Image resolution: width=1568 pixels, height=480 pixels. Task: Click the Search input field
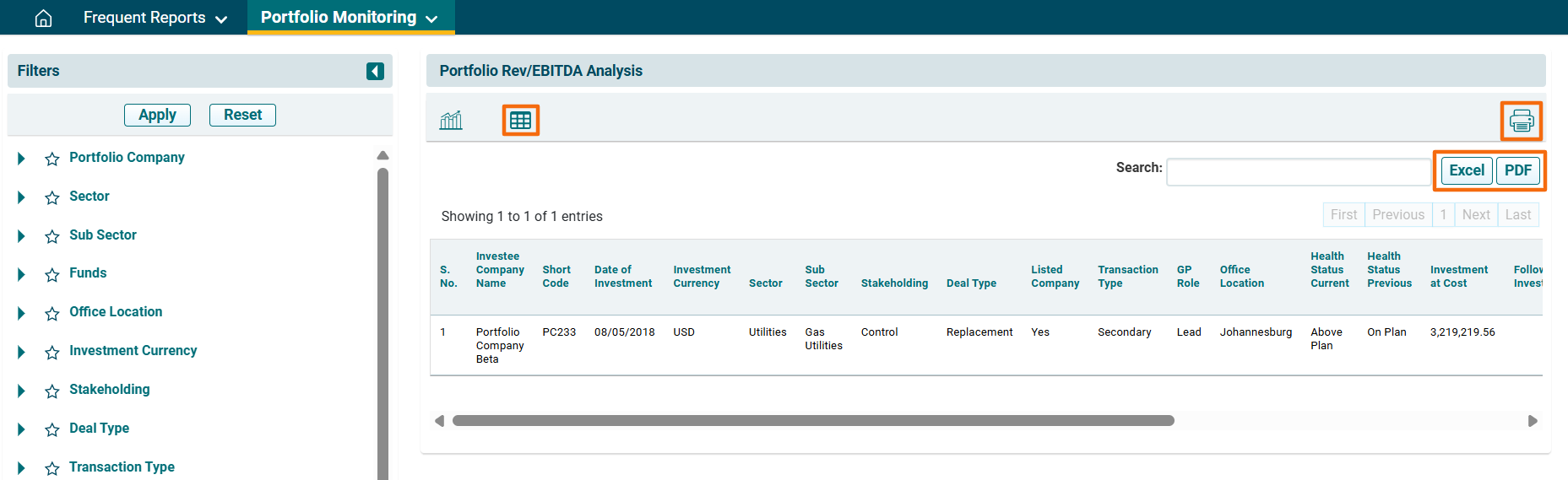(x=1297, y=172)
